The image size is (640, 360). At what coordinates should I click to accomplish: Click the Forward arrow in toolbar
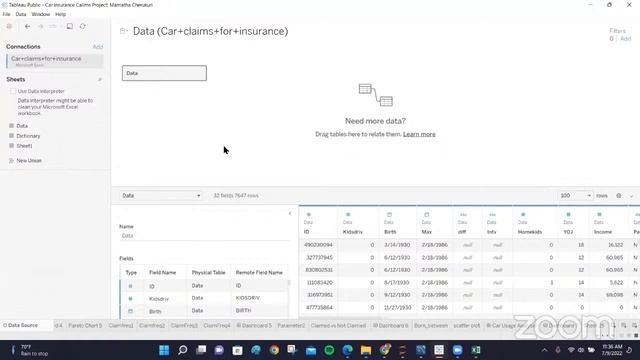coord(40,26)
